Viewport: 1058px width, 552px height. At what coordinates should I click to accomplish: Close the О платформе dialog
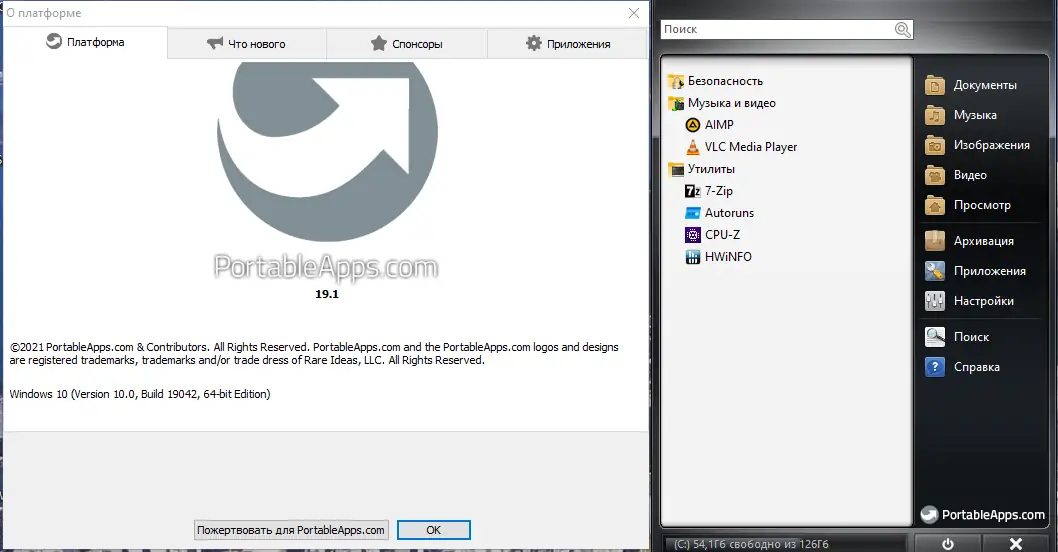[634, 13]
